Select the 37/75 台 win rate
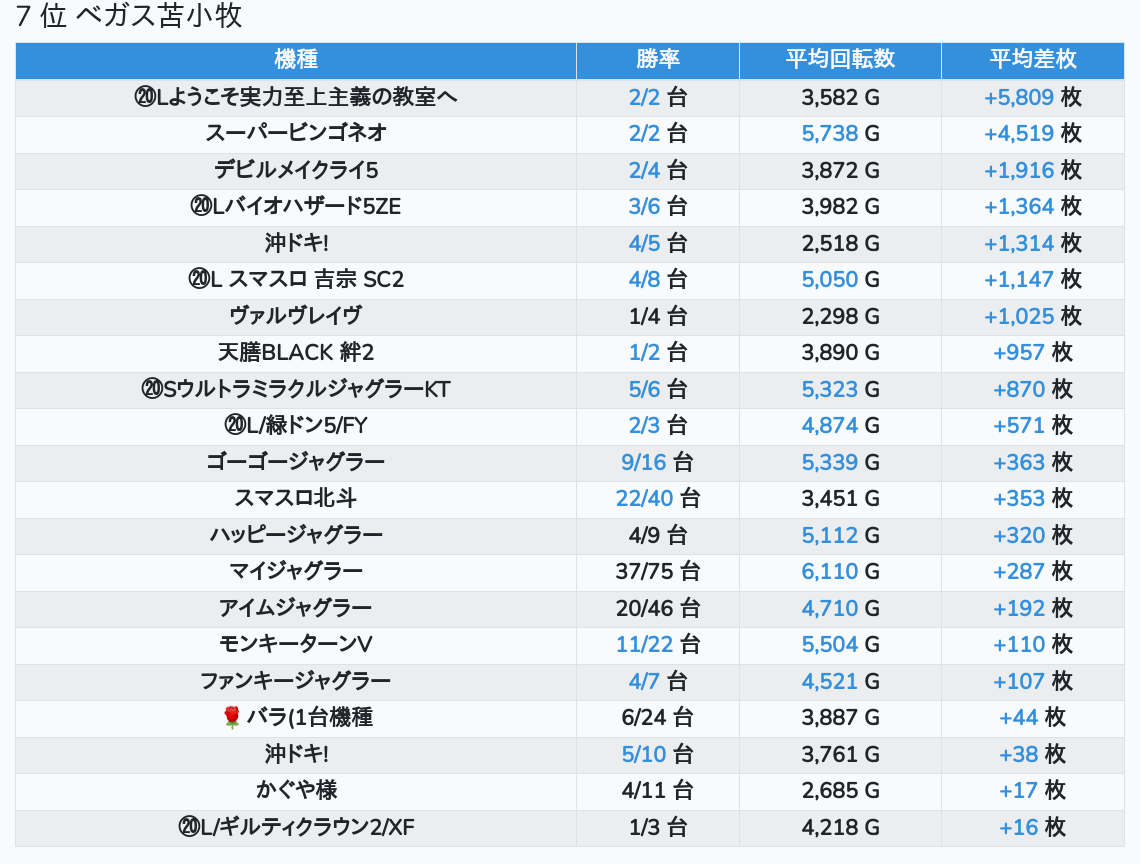This screenshot has width=1140, height=864. 658,572
